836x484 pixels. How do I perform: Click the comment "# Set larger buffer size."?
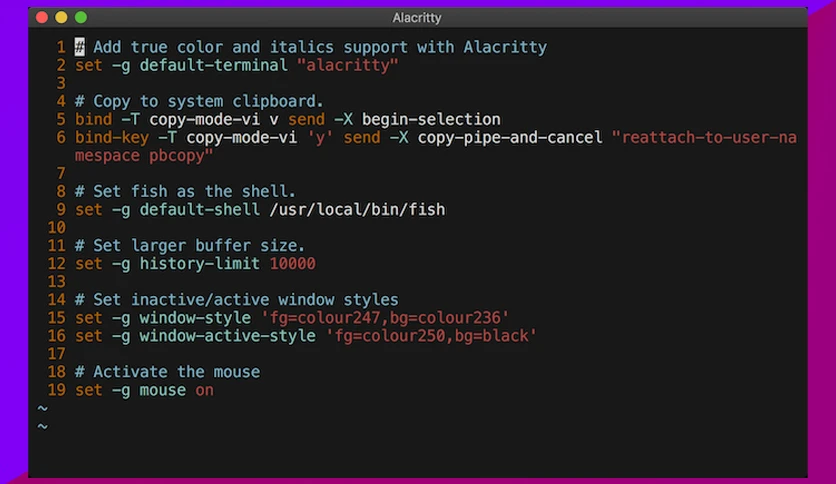coord(190,246)
